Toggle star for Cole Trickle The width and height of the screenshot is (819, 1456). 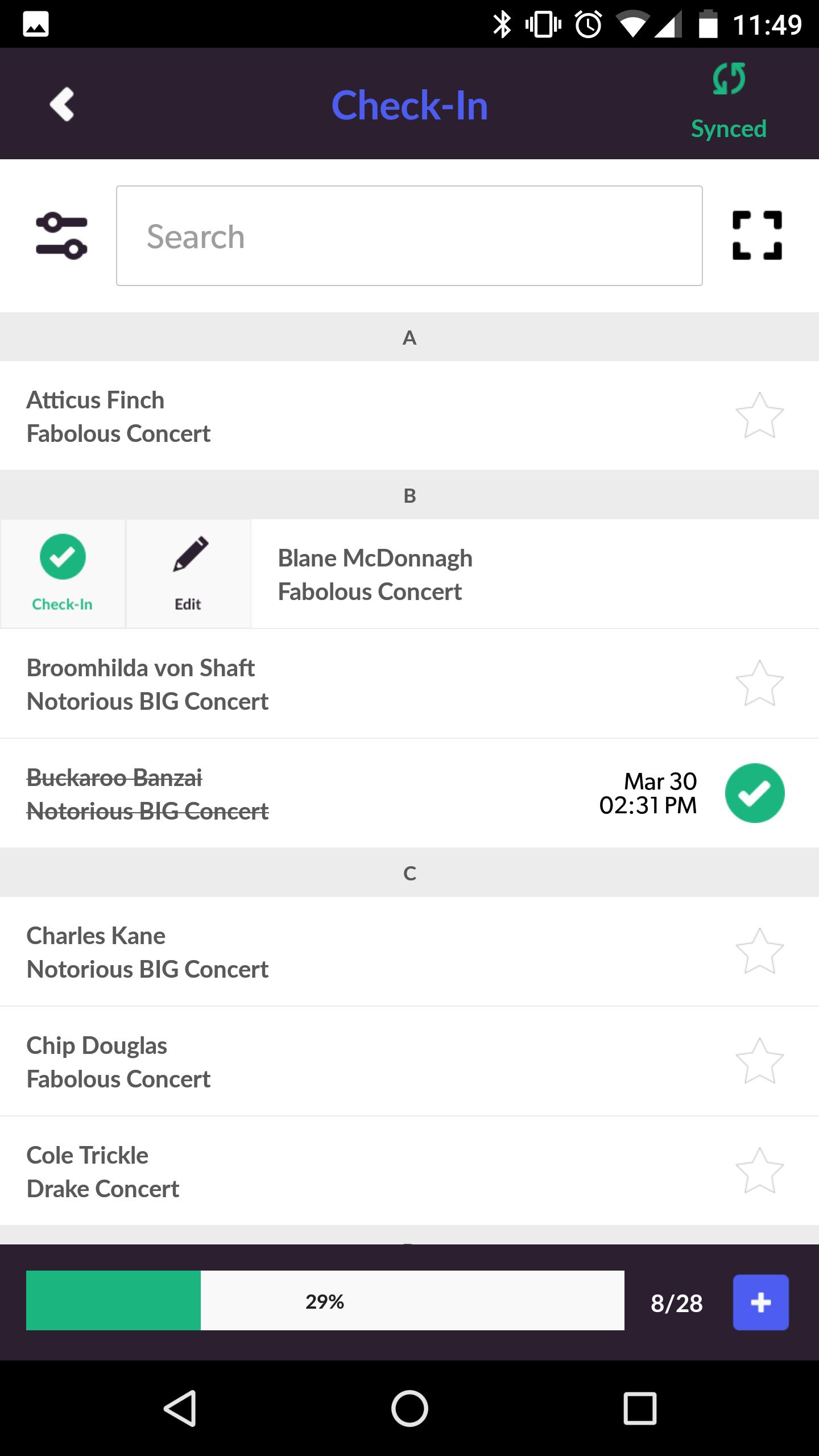click(759, 1171)
